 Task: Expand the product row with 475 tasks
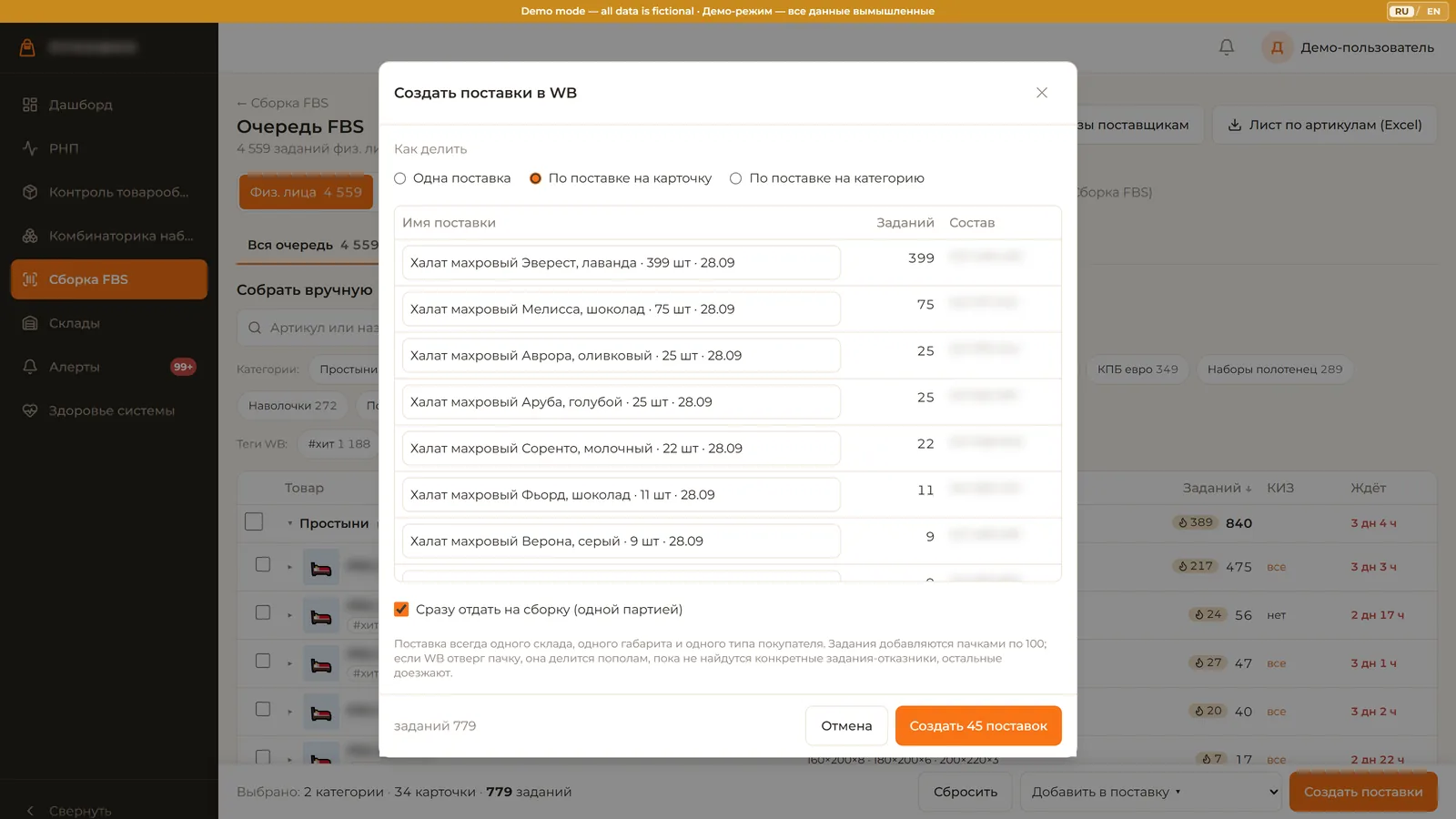290,567
